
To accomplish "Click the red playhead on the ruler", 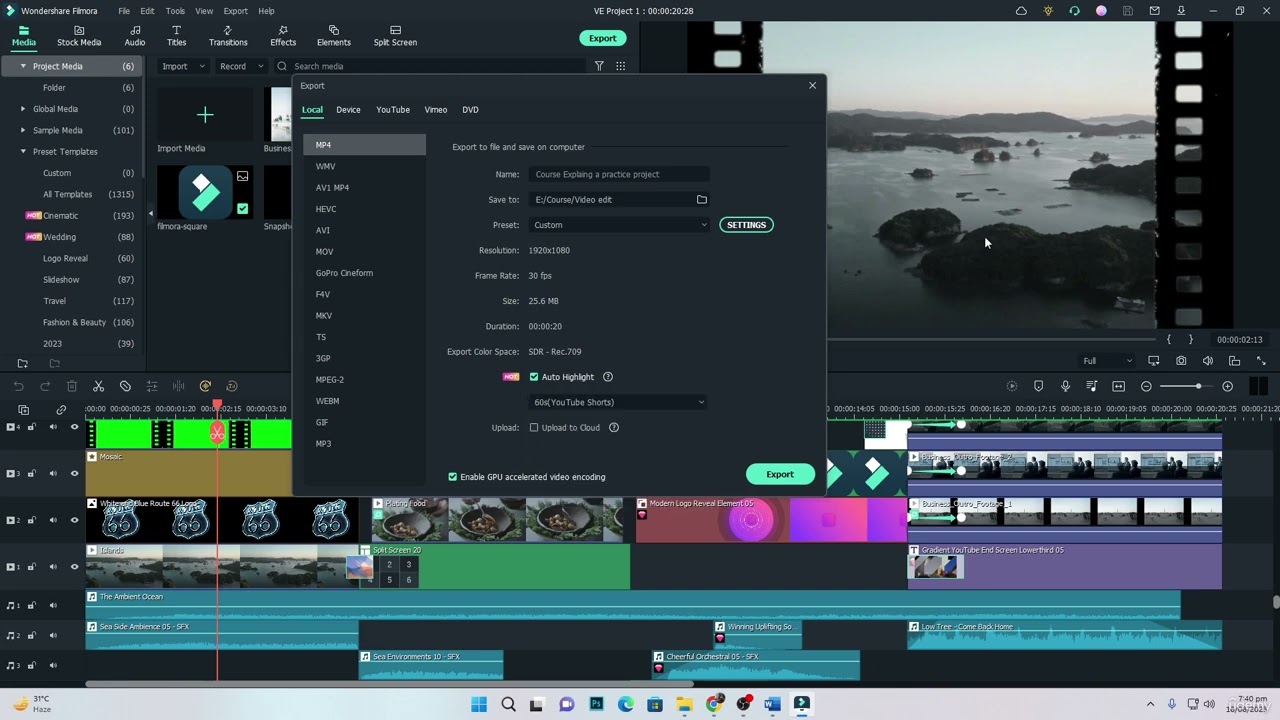I will 217,405.
